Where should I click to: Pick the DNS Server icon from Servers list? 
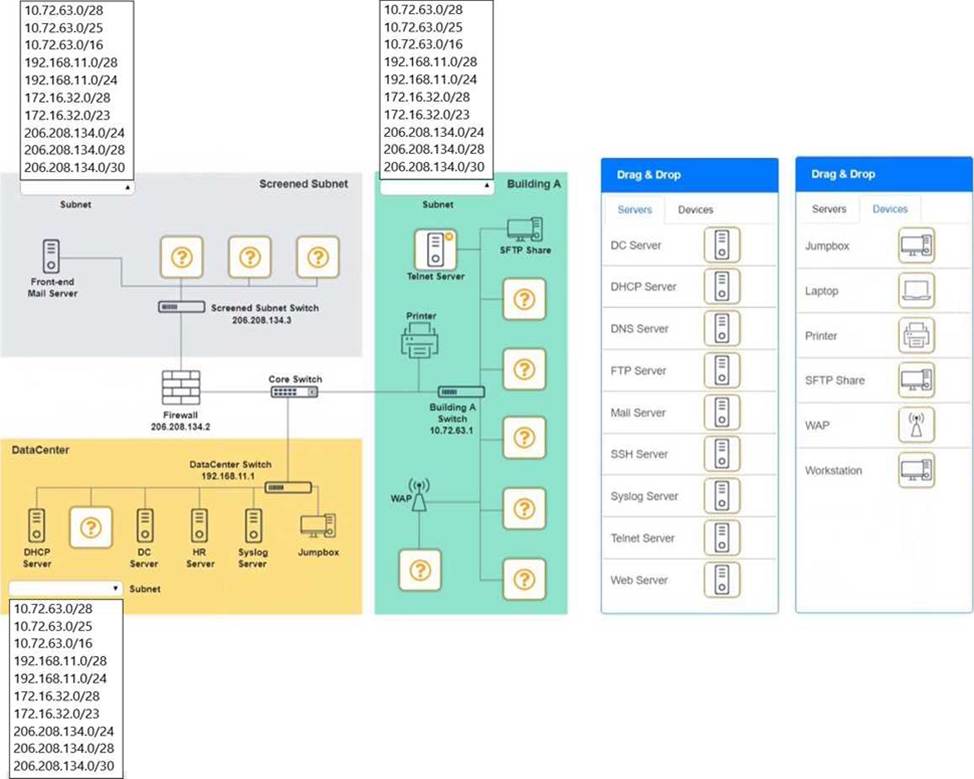pos(721,329)
